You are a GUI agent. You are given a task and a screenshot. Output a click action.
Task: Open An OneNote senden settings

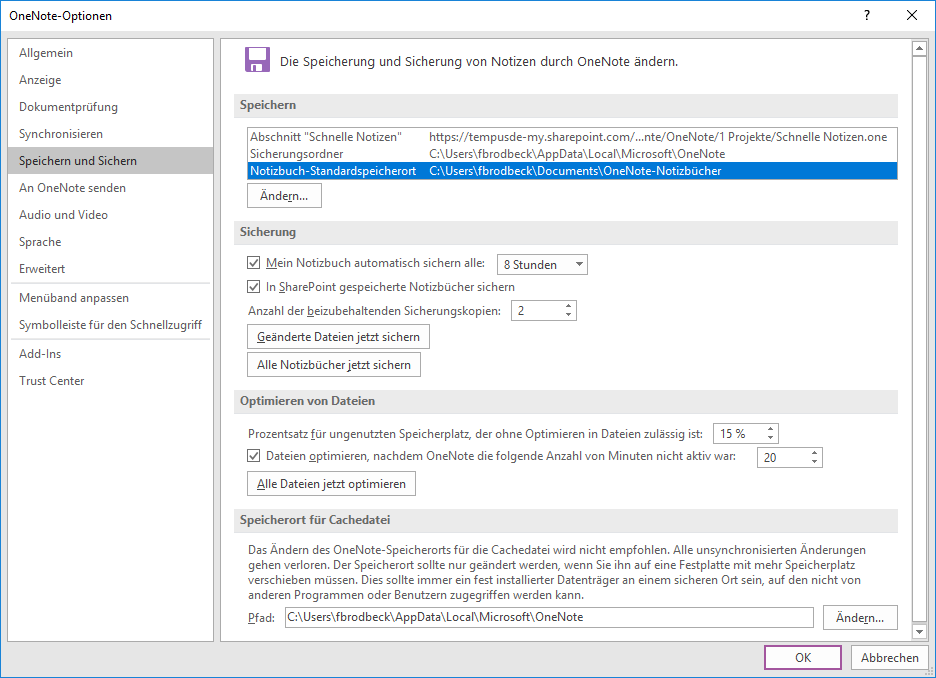coord(110,187)
